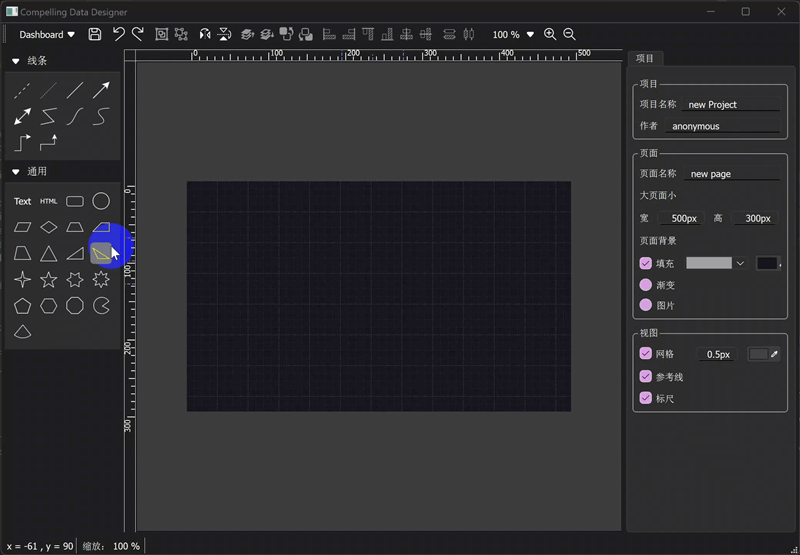Zoom in with the magnifier plus icon
Viewport: 800px width, 555px height.
550,34
